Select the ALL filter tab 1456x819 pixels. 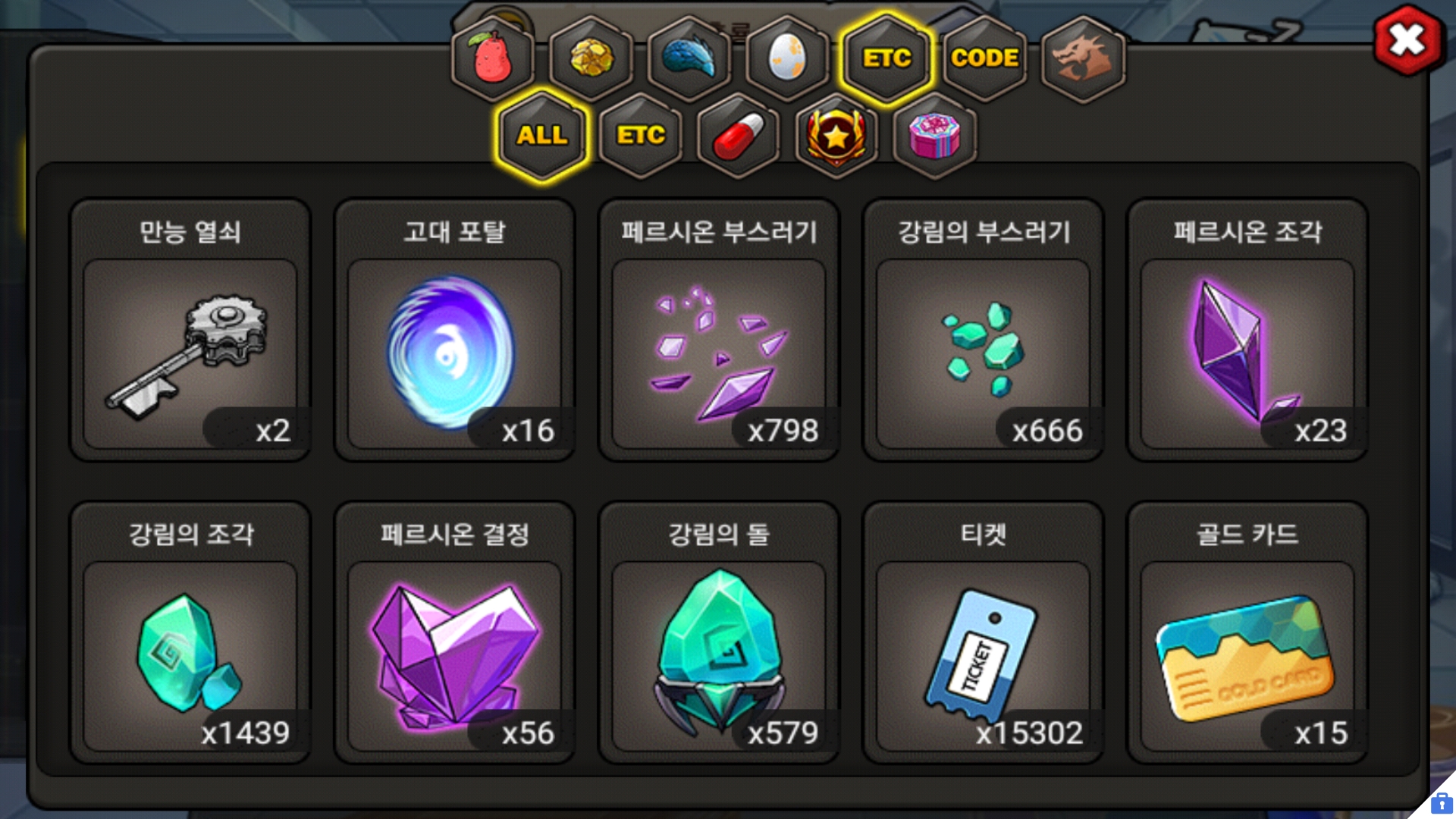point(542,136)
